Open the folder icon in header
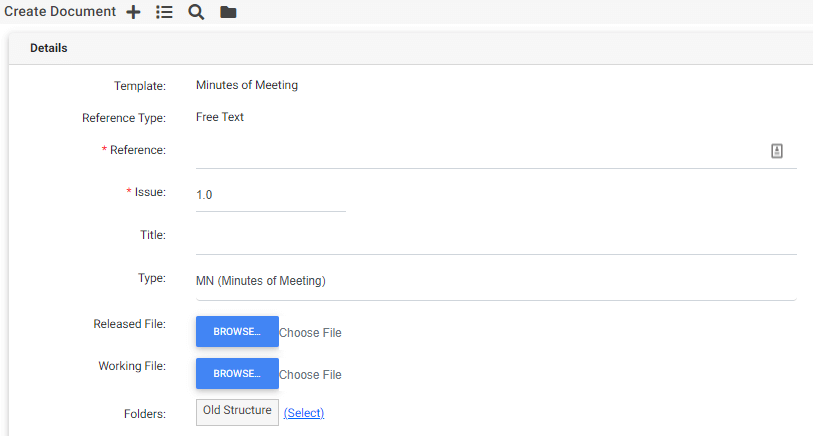The width and height of the screenshot is (813, 436). click(228, 12)
